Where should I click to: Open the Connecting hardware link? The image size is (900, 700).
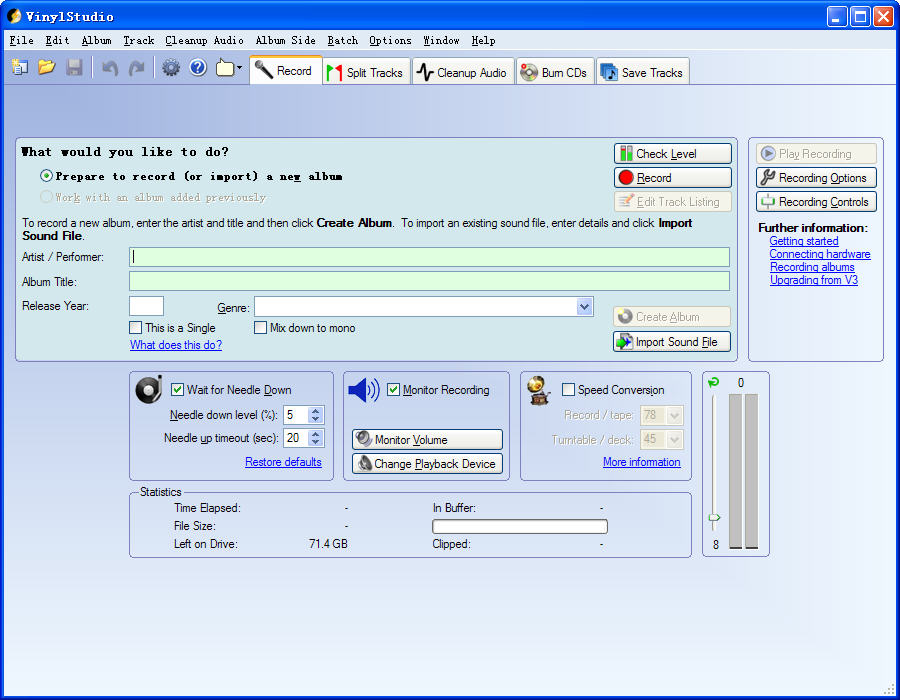click(820, 254)
